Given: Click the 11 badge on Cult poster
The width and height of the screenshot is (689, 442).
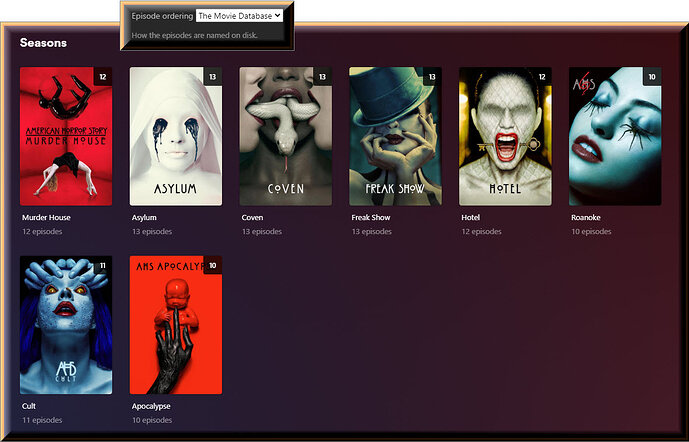Looking at the screenshot, I should 103,265.
